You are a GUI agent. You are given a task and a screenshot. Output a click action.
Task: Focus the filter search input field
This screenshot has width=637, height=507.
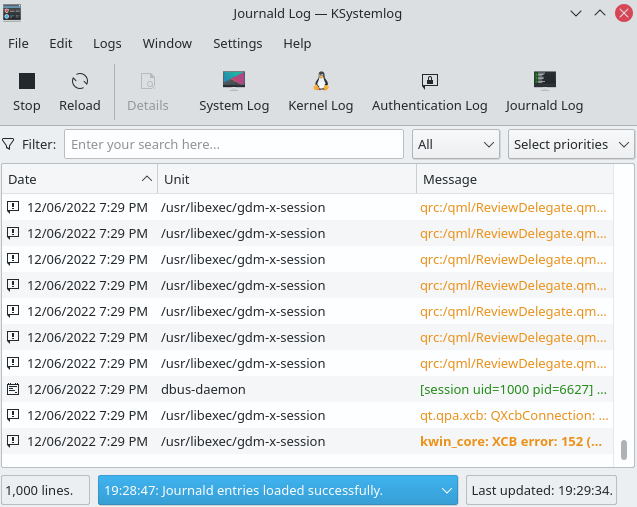[234, 144]
